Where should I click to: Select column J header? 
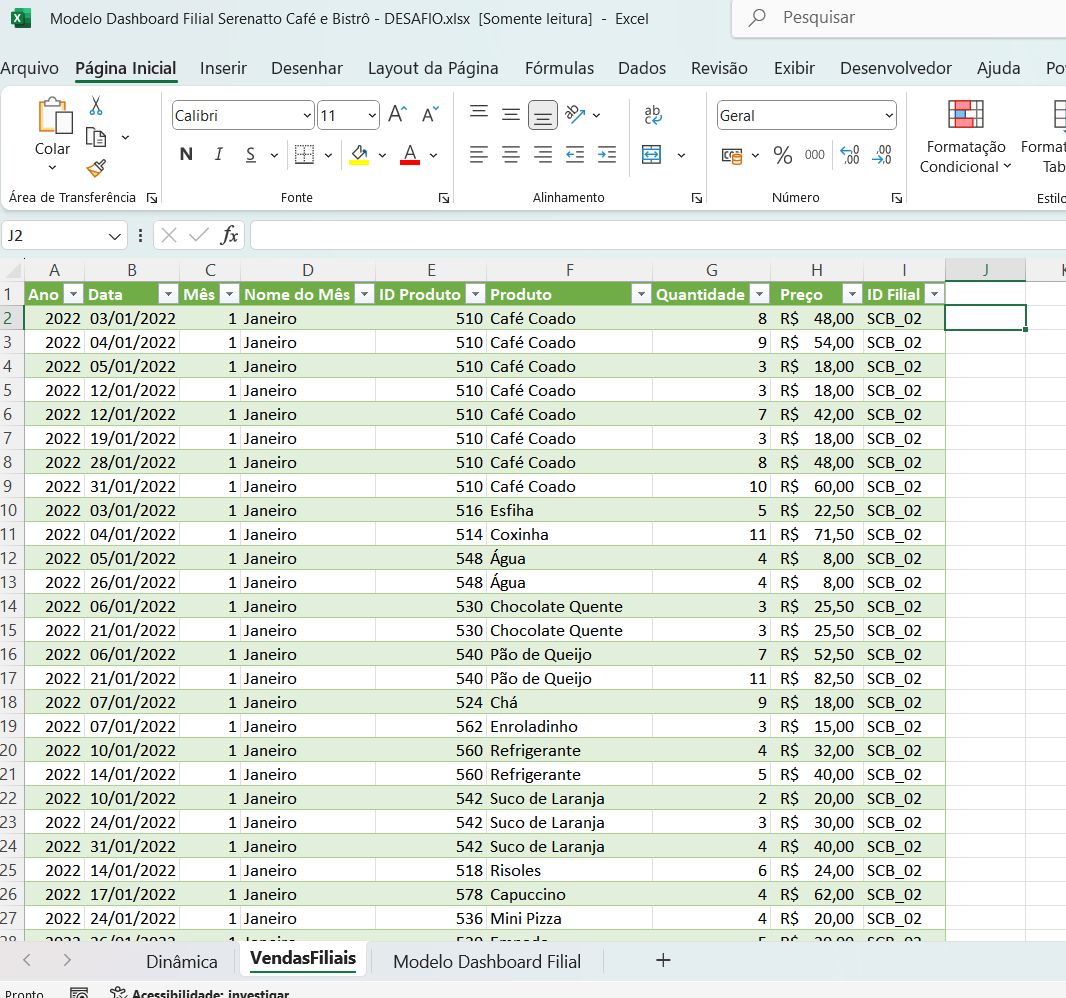pos(985,270)
